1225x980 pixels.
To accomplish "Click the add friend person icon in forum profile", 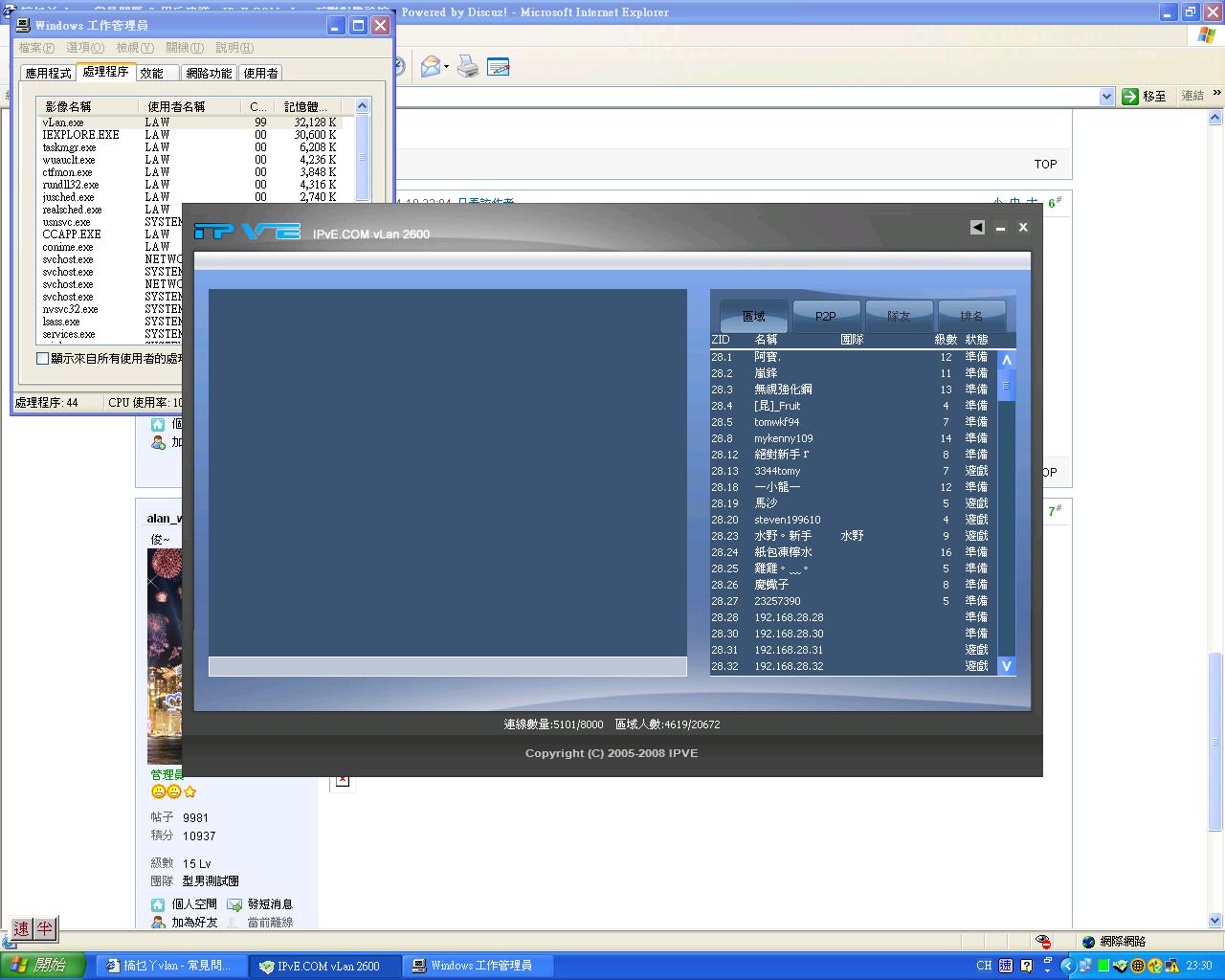I will click(x=158, y=923).
